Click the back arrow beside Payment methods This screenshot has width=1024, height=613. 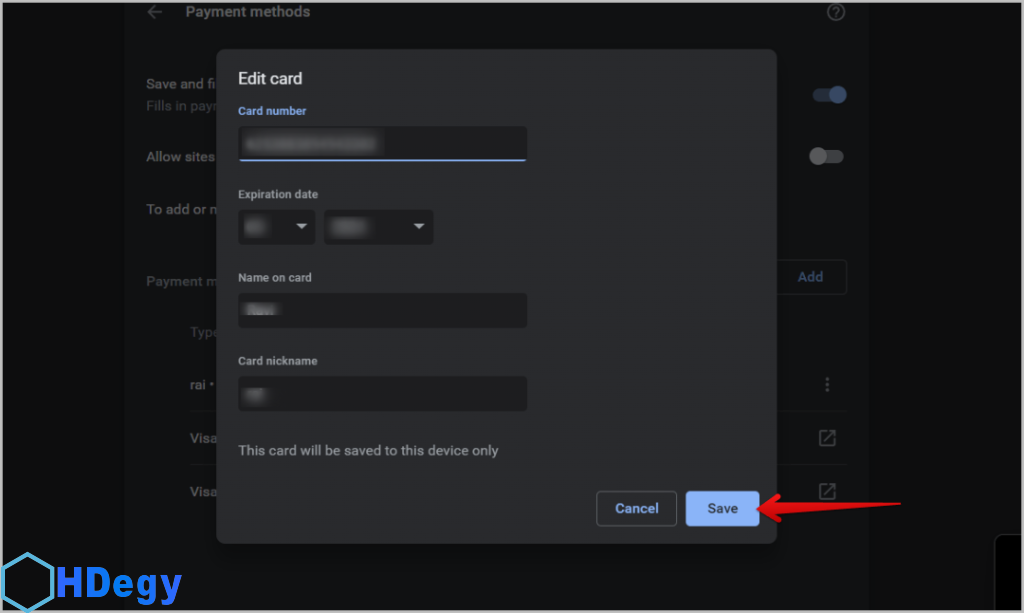(x=154, y=13)
